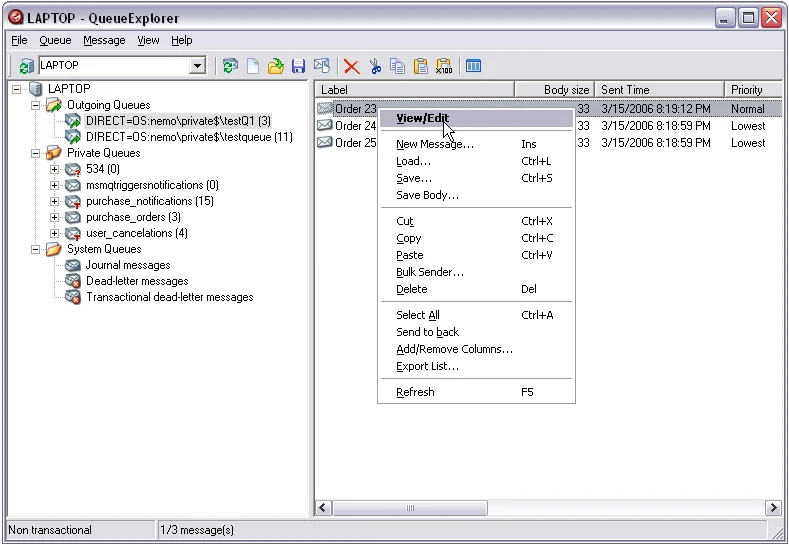
Task: Click the red X Delete icon
Action: pos(352,66)
